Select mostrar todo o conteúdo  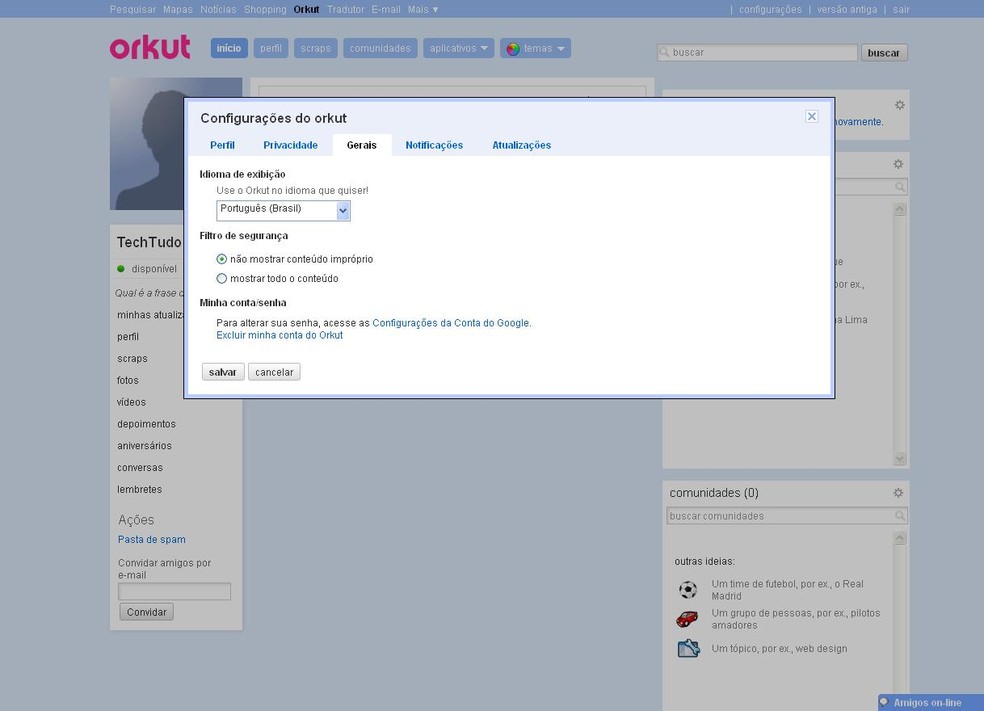point(221,278)
